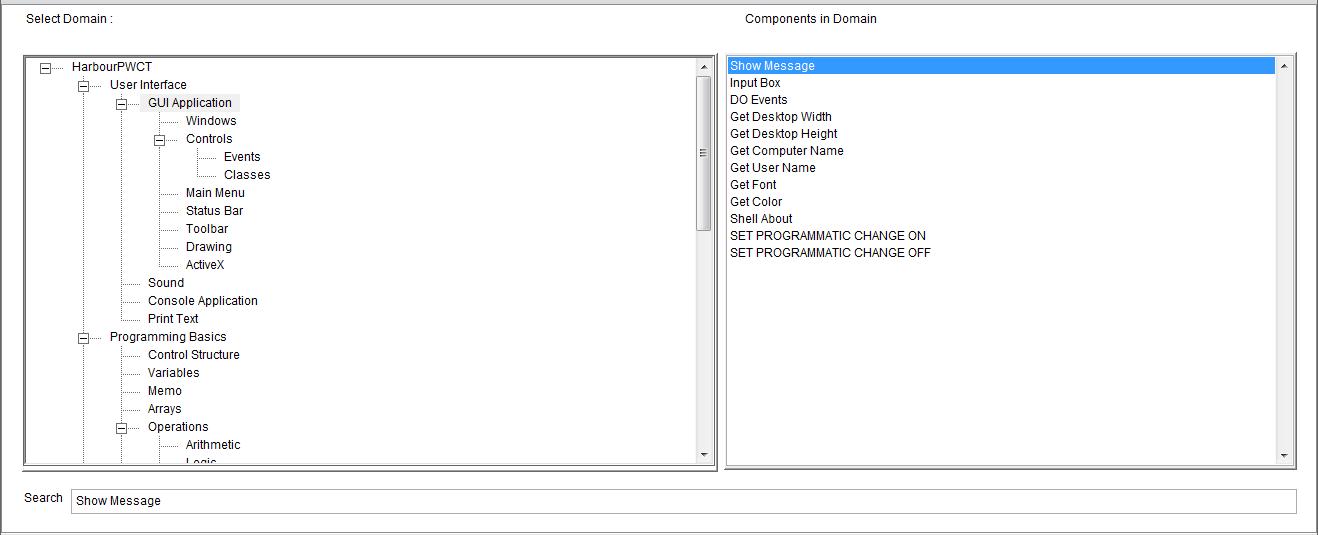Select Sound domain item

[166, 283]
